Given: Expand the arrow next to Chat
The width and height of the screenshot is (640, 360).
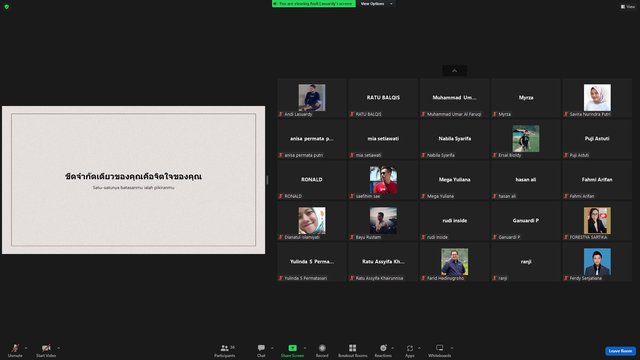Looking at the screenshot, I should coord(272,348).
